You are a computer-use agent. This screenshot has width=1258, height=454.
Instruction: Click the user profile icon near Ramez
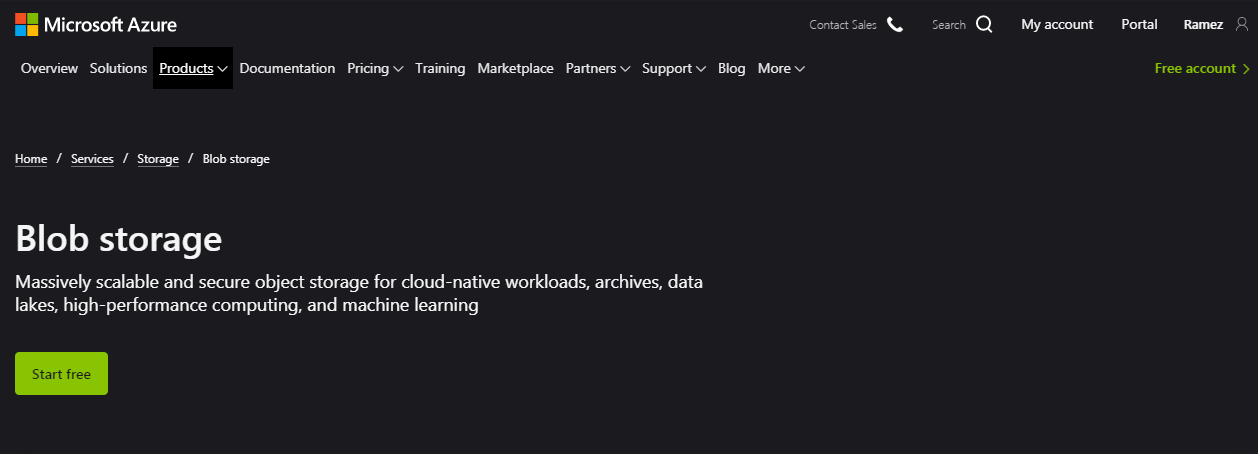coord(1242,25)
